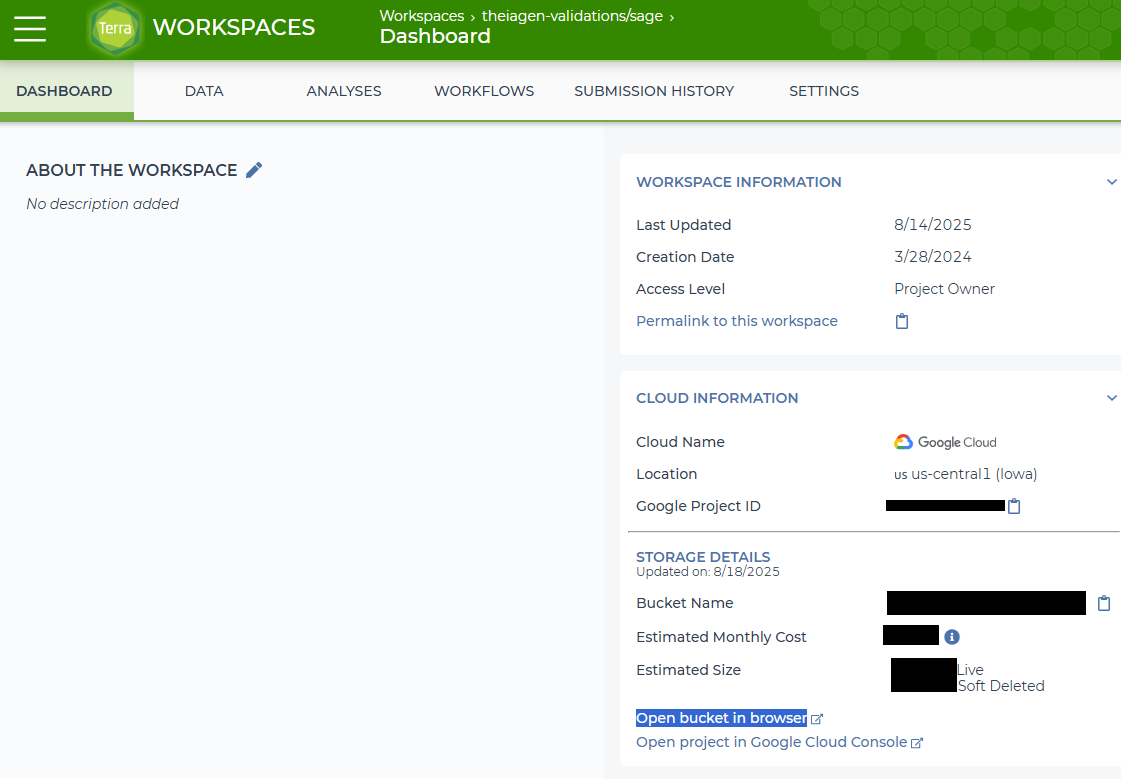Collapse the Workspace Information panel
The width and height of the screenshot is (1121, 779).
coord(1111,182)
